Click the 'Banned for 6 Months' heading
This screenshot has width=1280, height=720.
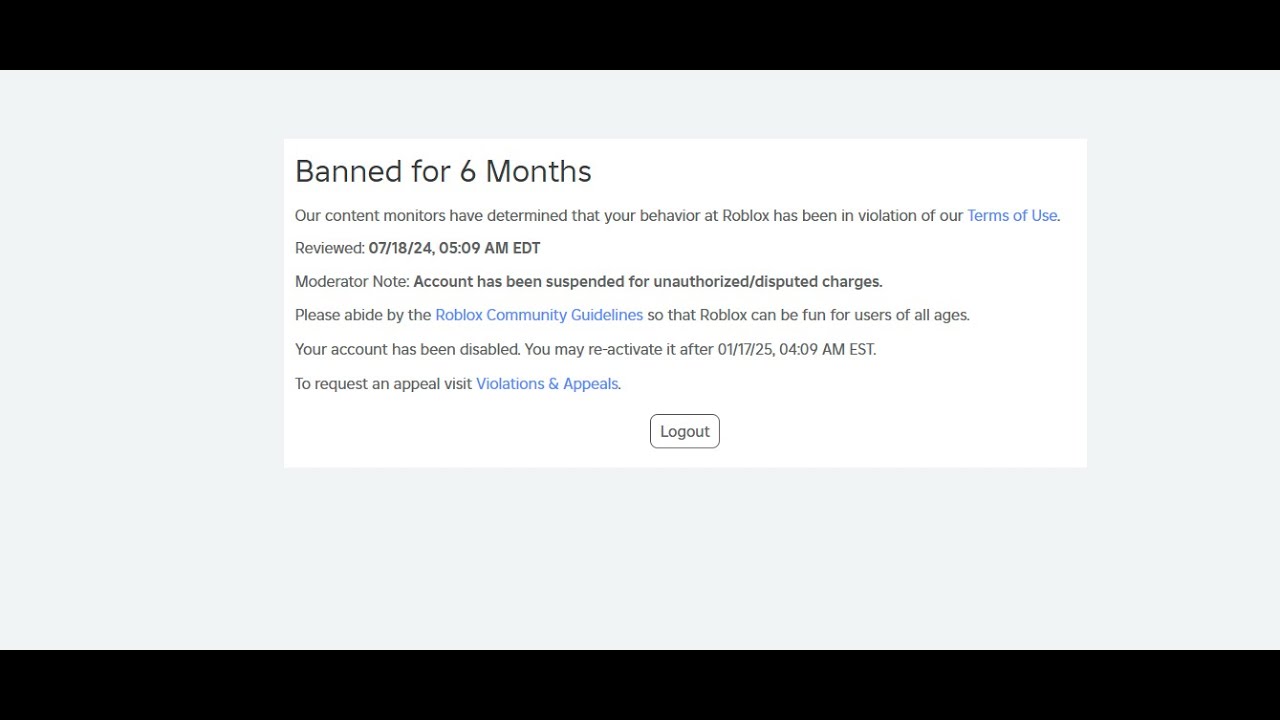443,171
